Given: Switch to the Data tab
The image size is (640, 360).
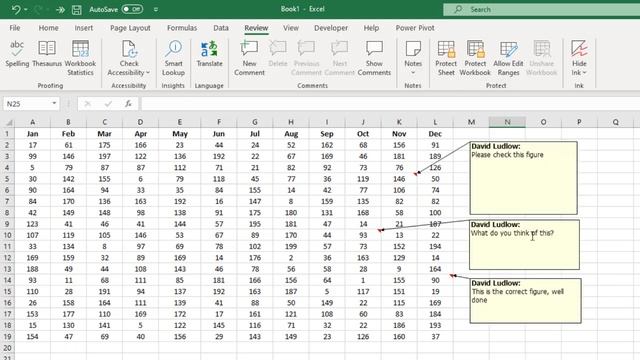Looking at the screenshot, I should 221,28.
